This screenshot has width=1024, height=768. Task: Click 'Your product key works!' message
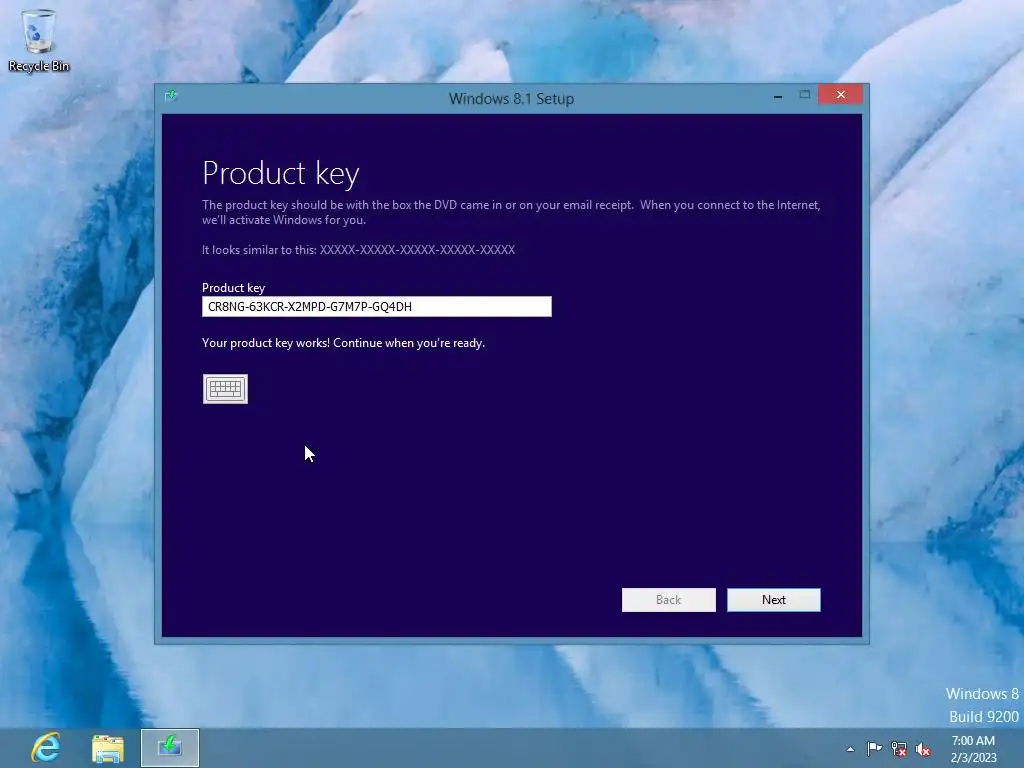click(x=344, y=343)
